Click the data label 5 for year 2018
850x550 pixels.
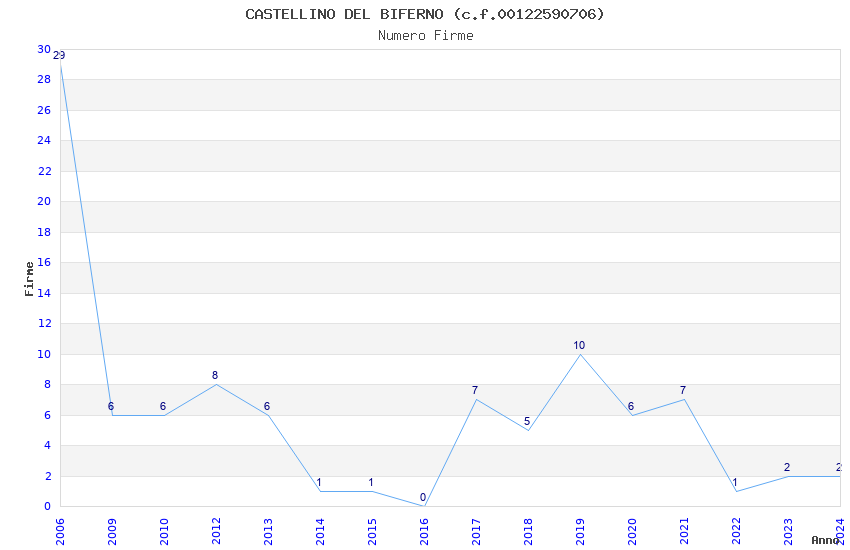coord(527,422)
